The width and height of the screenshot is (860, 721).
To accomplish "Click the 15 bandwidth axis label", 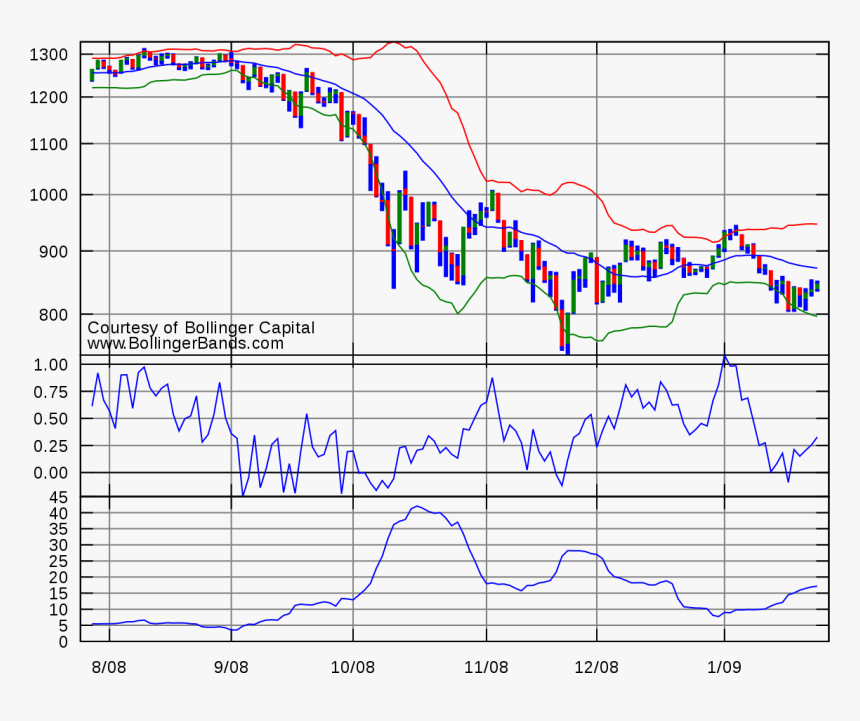I will (58, 594).
